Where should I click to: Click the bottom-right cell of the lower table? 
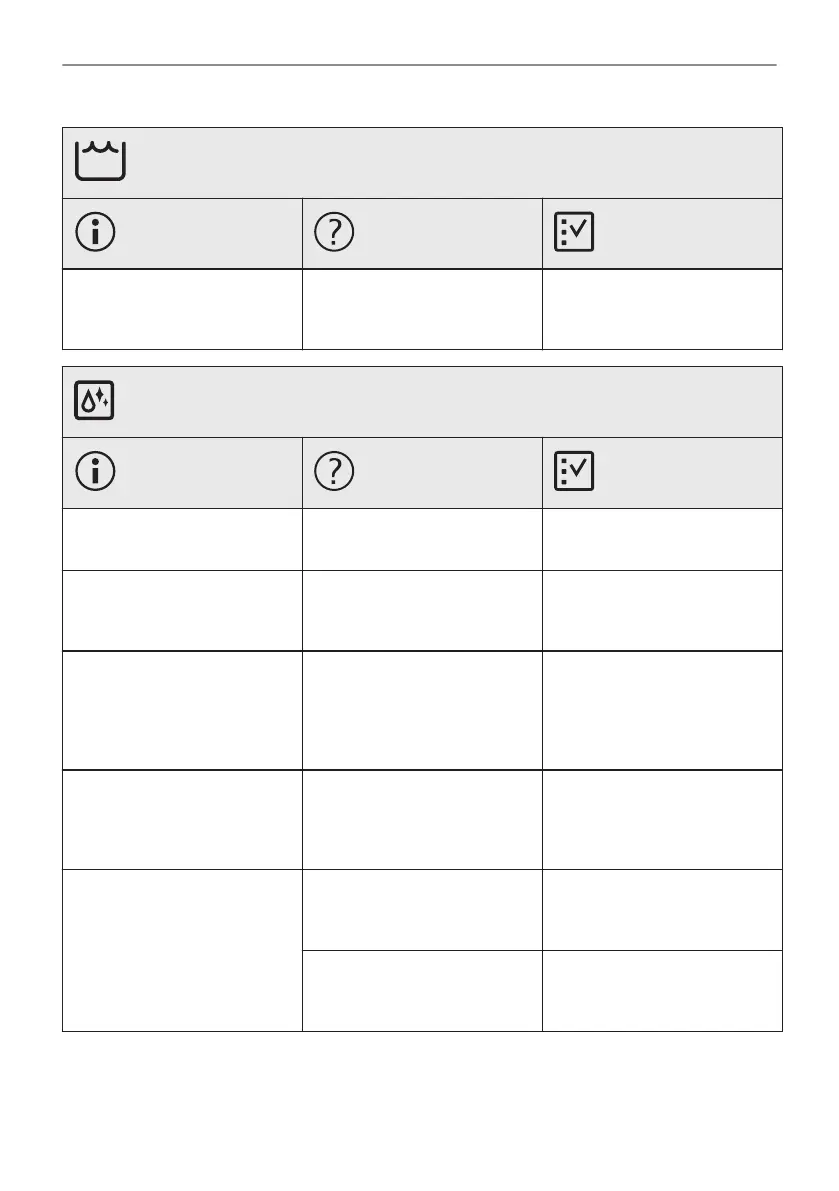tap(661, 990)
